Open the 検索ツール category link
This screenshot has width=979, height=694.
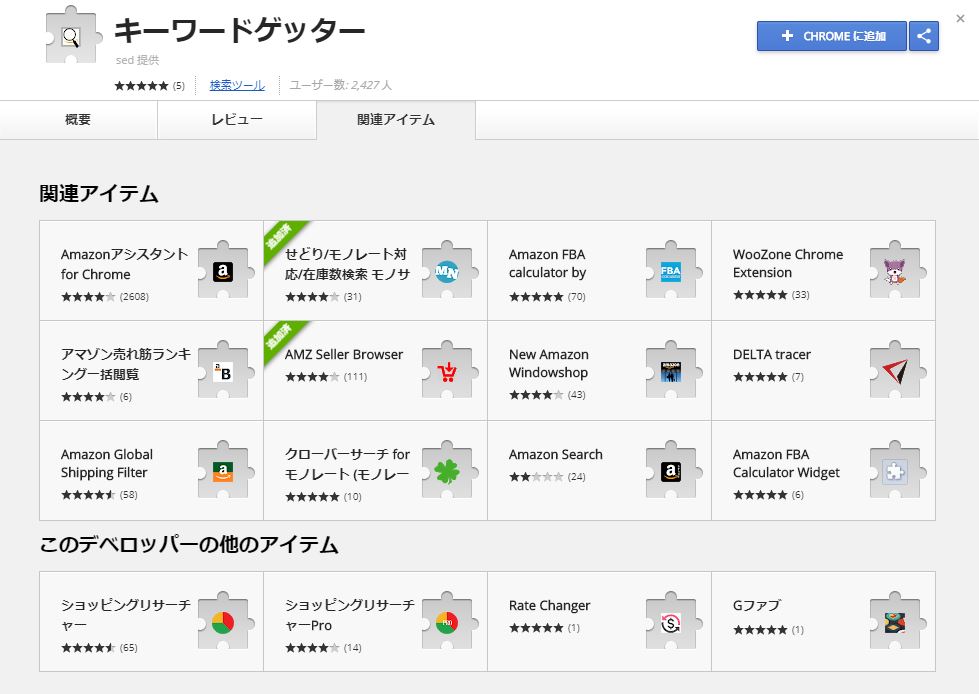(237, 86)
